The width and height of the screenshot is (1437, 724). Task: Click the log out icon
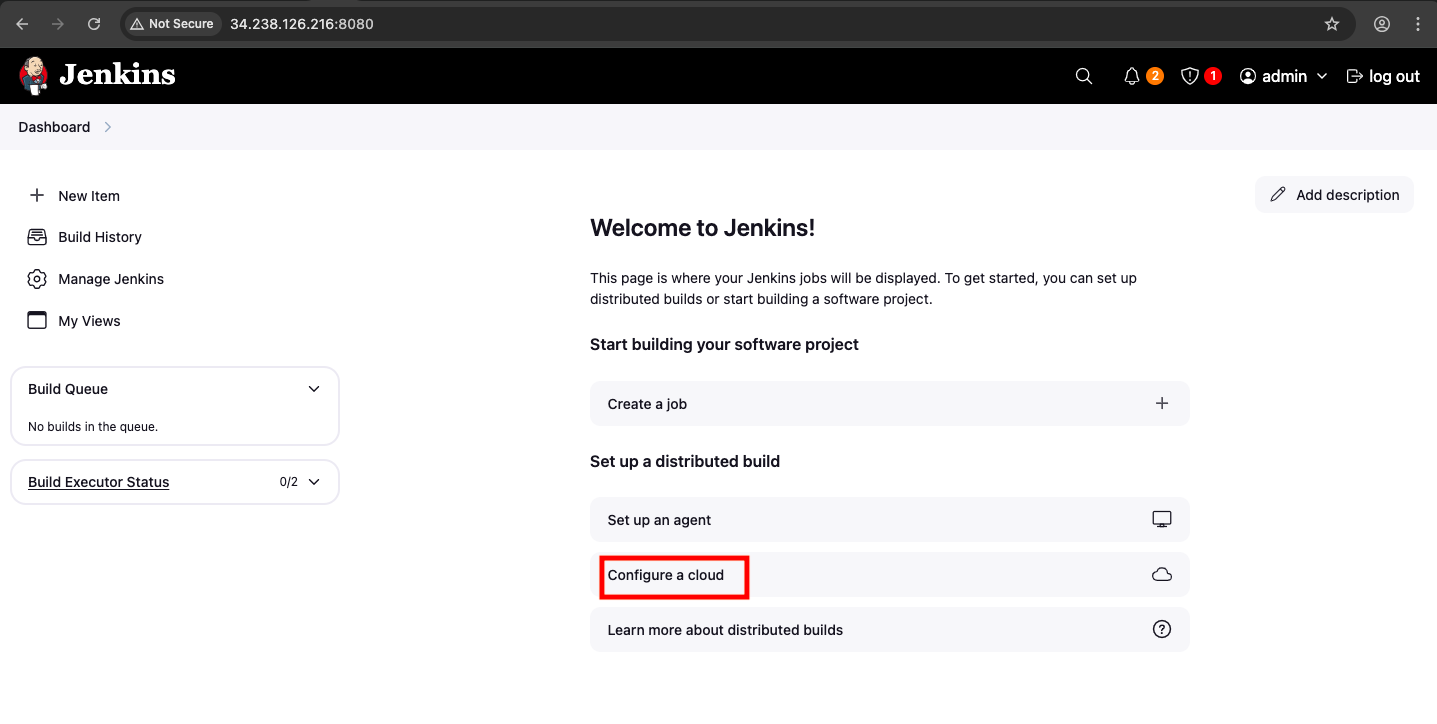[x=1355, y=76]
